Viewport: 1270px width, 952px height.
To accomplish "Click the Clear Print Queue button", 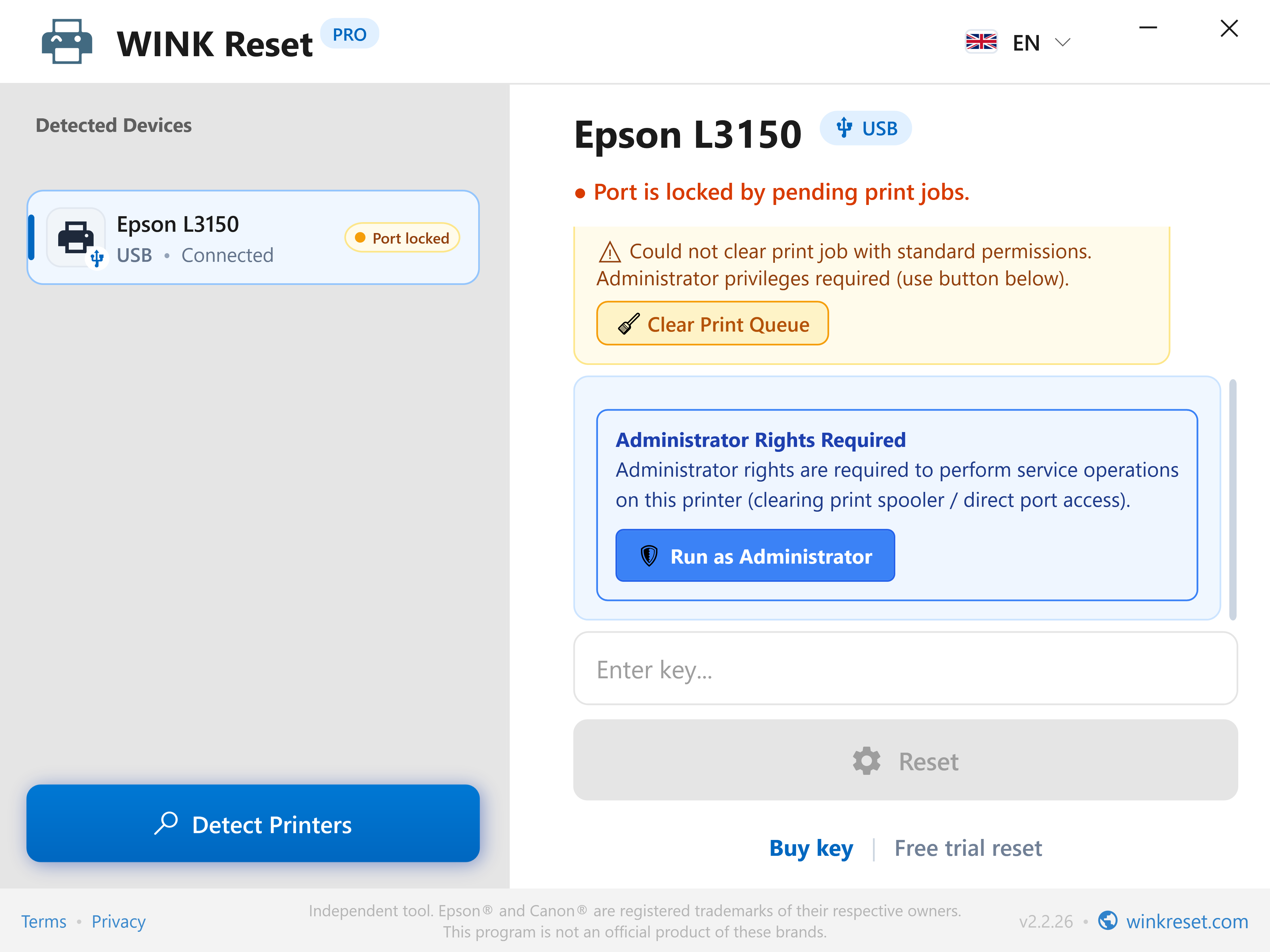I will pos(712,324).
